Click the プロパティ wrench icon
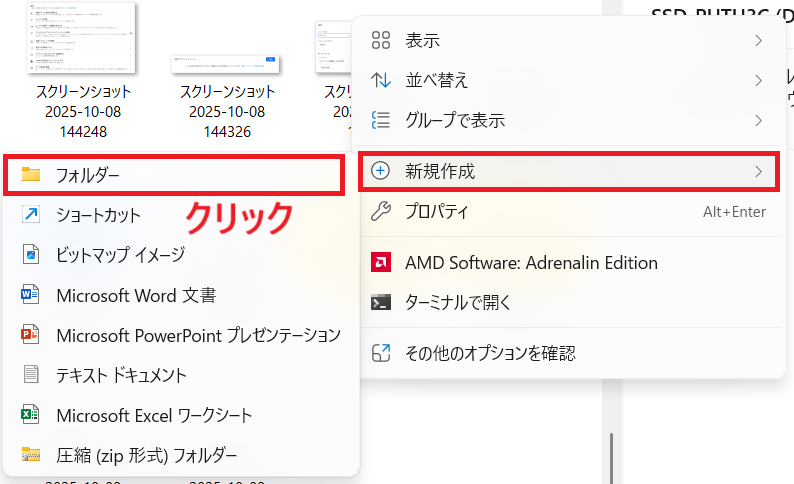794x484 pixels. 380,212
